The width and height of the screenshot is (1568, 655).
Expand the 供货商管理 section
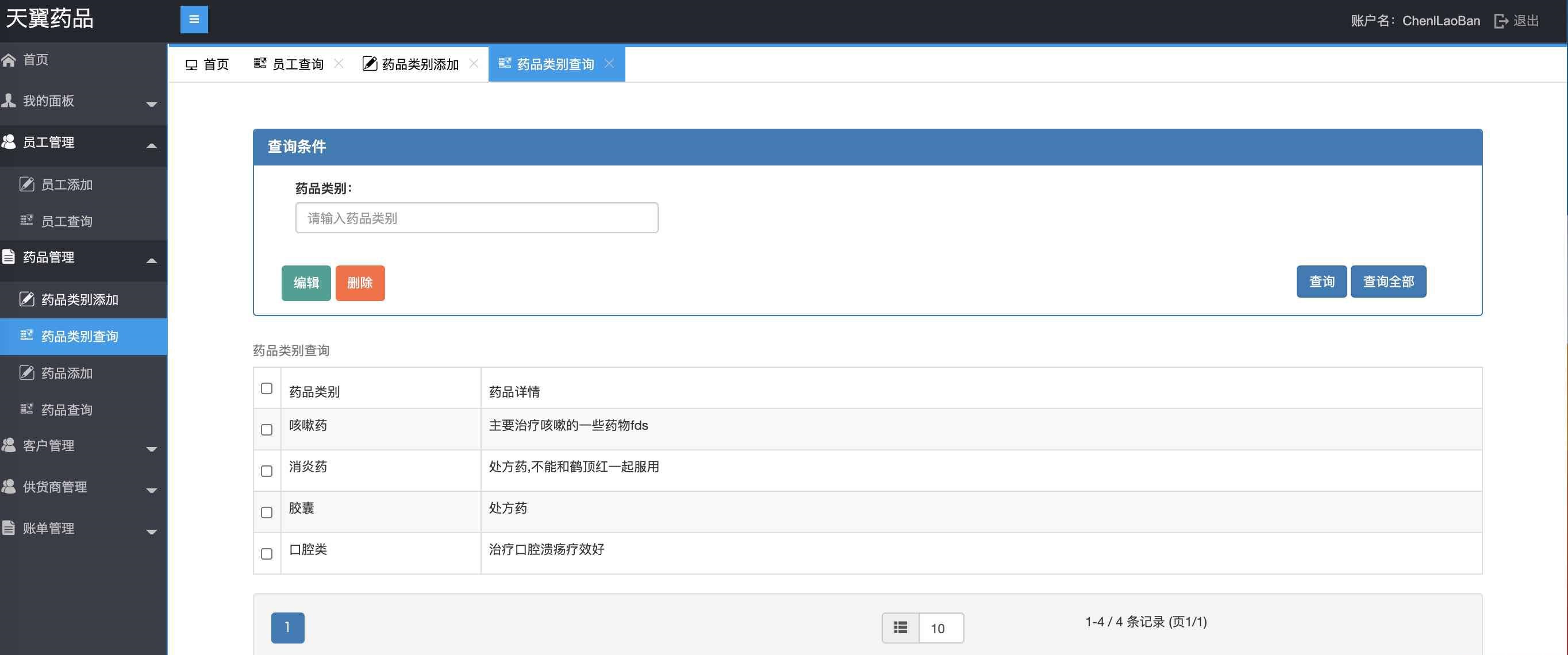point(152,490)
